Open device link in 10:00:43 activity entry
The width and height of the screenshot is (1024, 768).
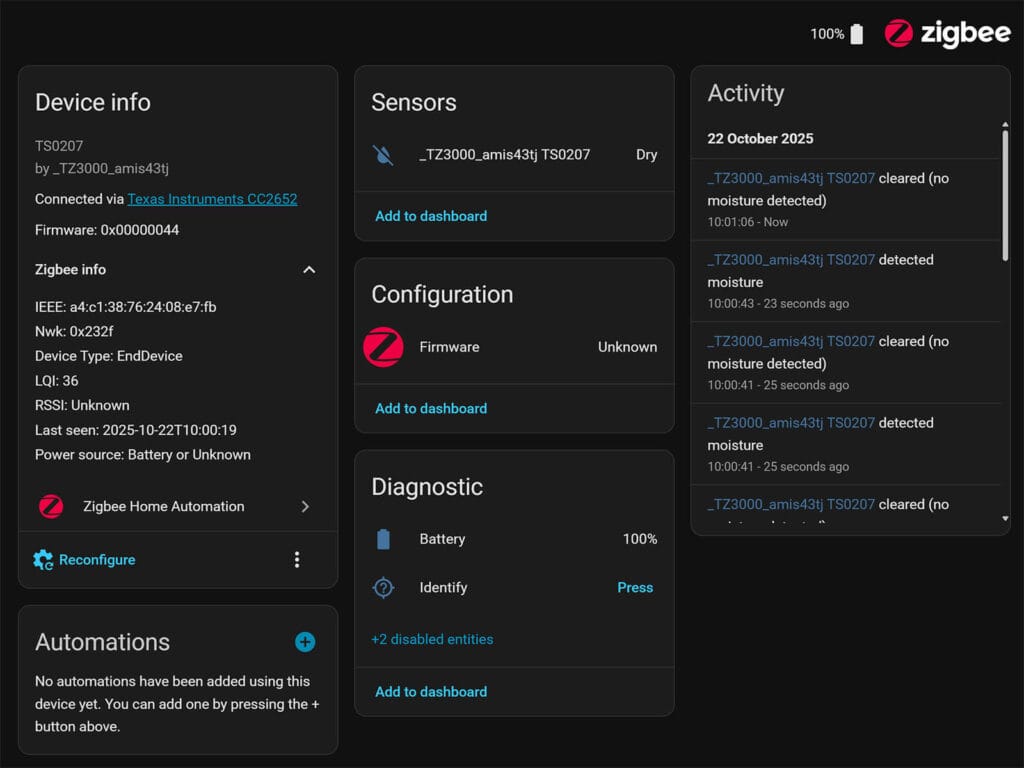pos(790,260)
